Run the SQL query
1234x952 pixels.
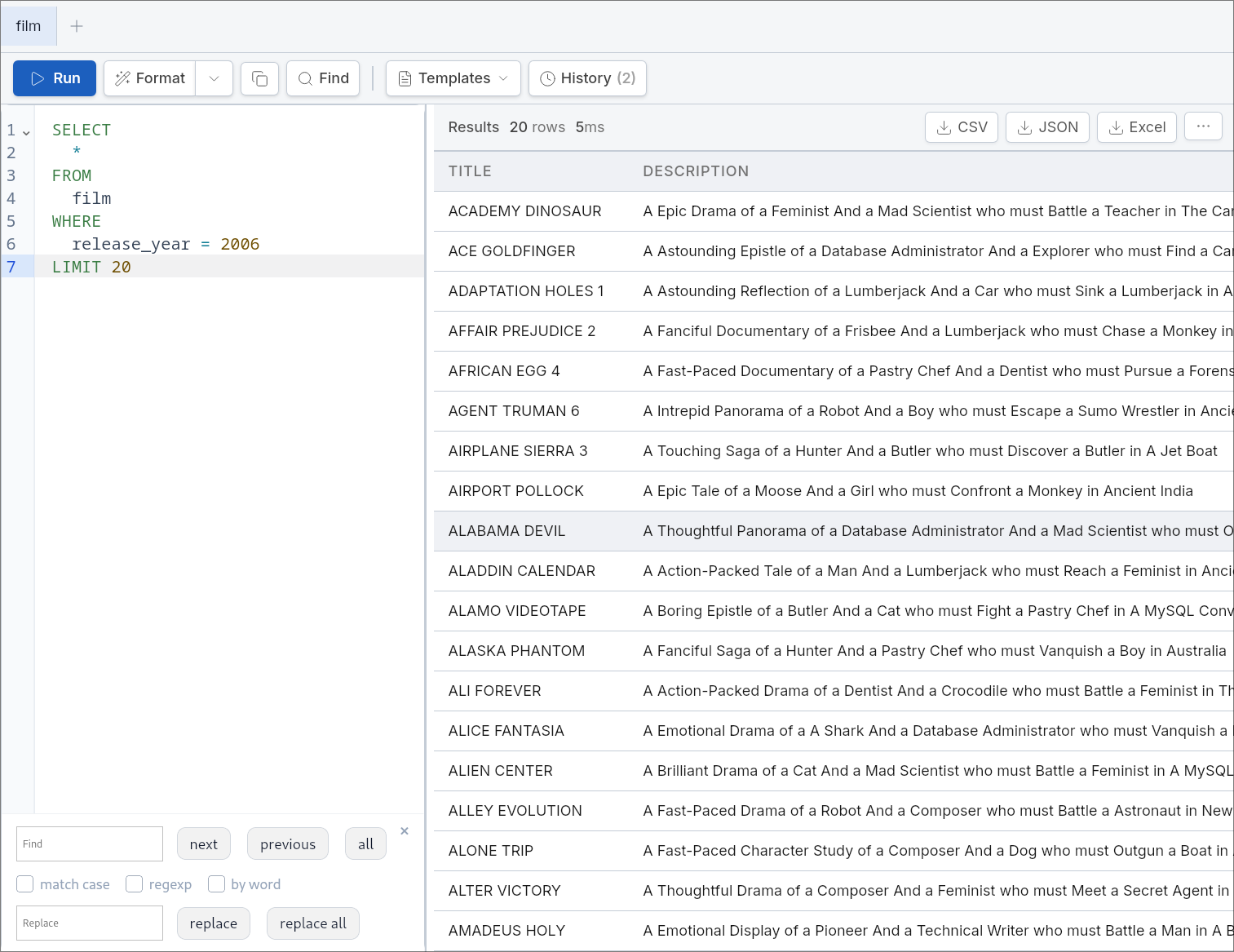[55, 78]
